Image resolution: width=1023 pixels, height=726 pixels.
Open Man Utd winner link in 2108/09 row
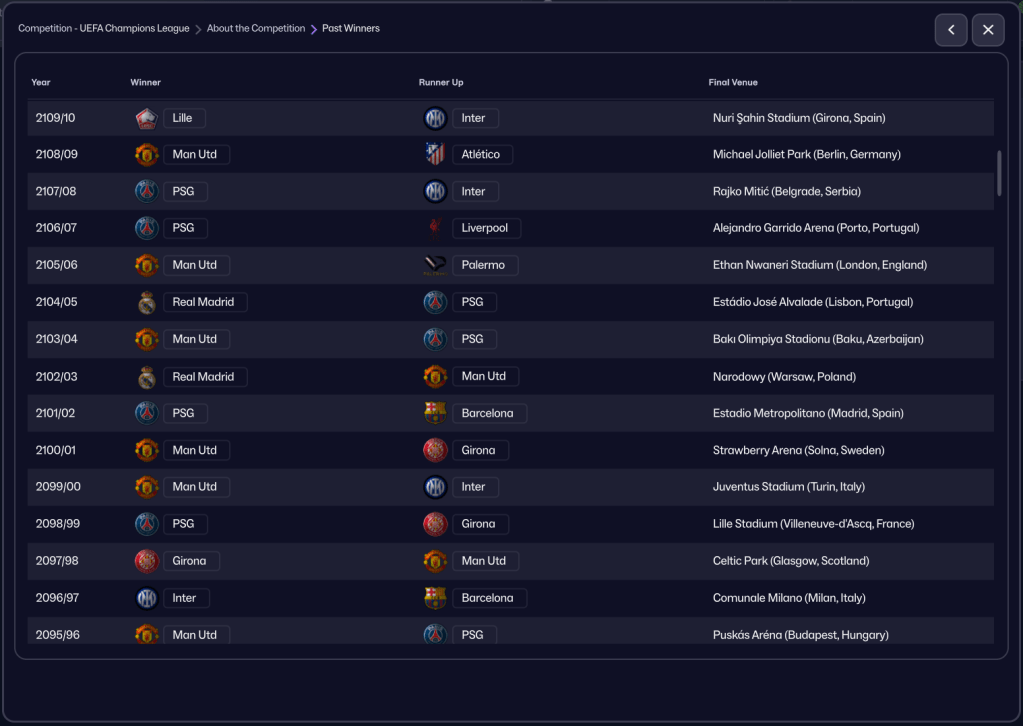[195, 154]
